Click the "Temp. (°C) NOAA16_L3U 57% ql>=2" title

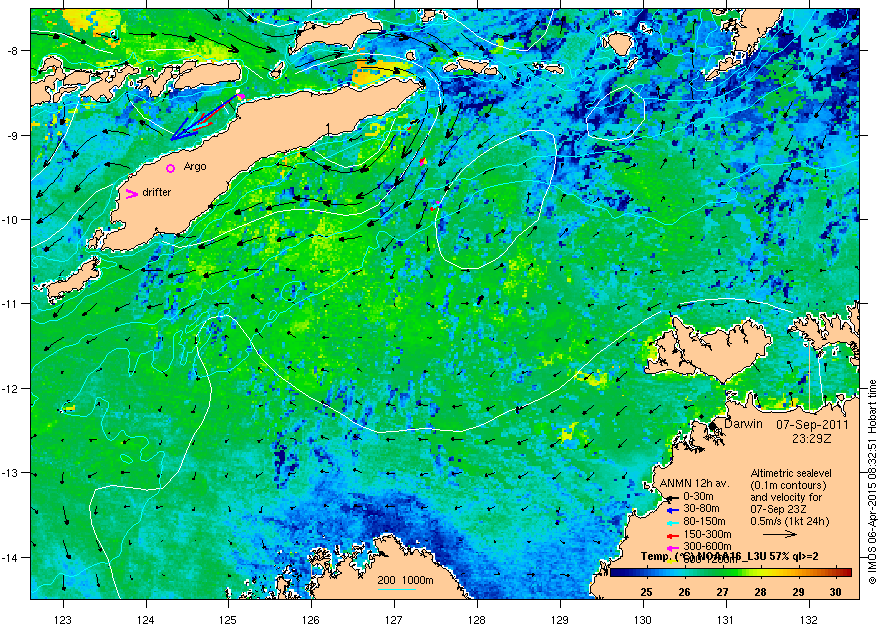[x=730, y=556]
